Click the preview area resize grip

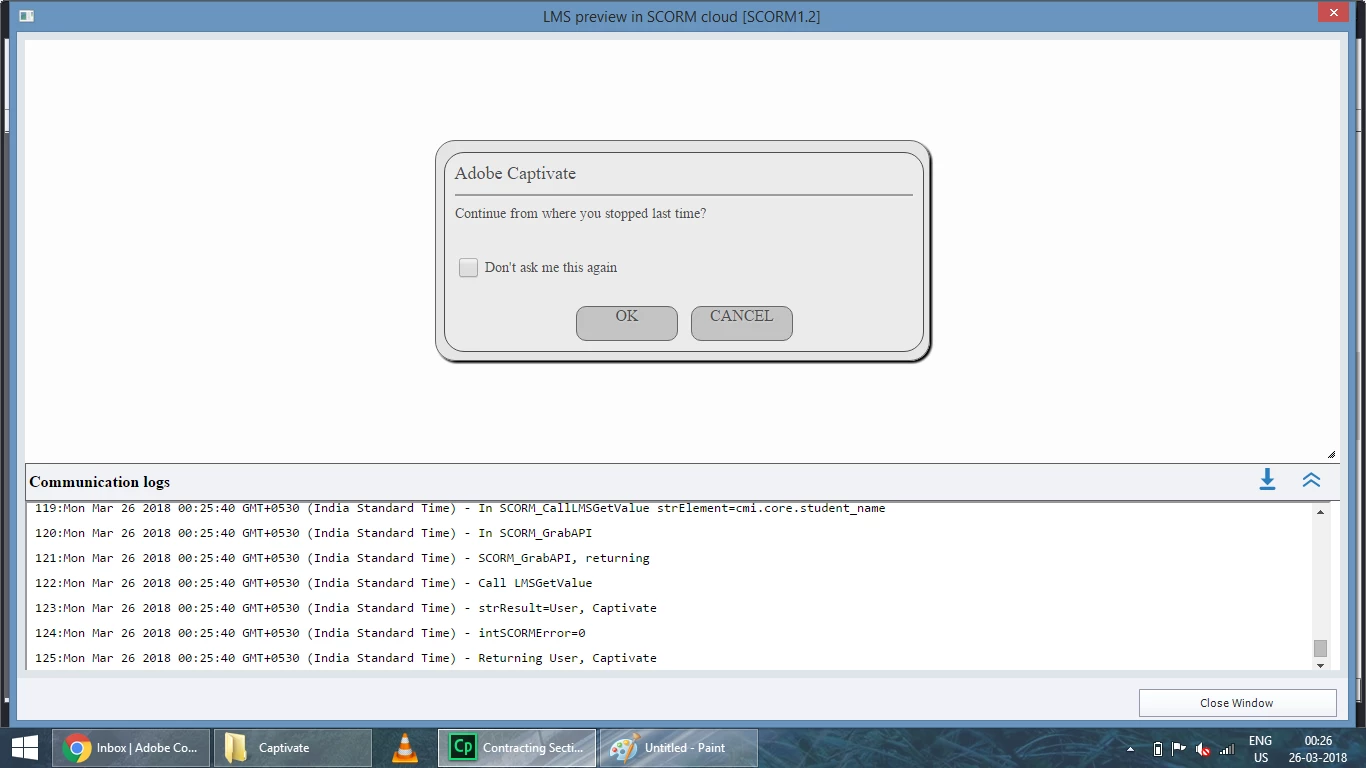coord(1331,454)
